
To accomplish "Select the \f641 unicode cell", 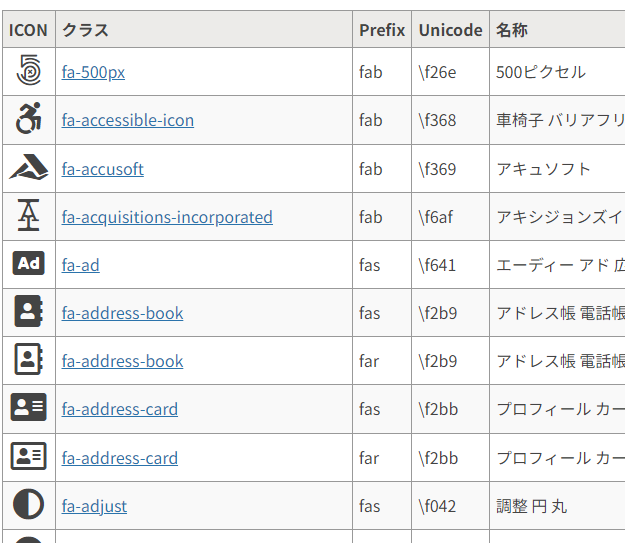I will [450, 265].
